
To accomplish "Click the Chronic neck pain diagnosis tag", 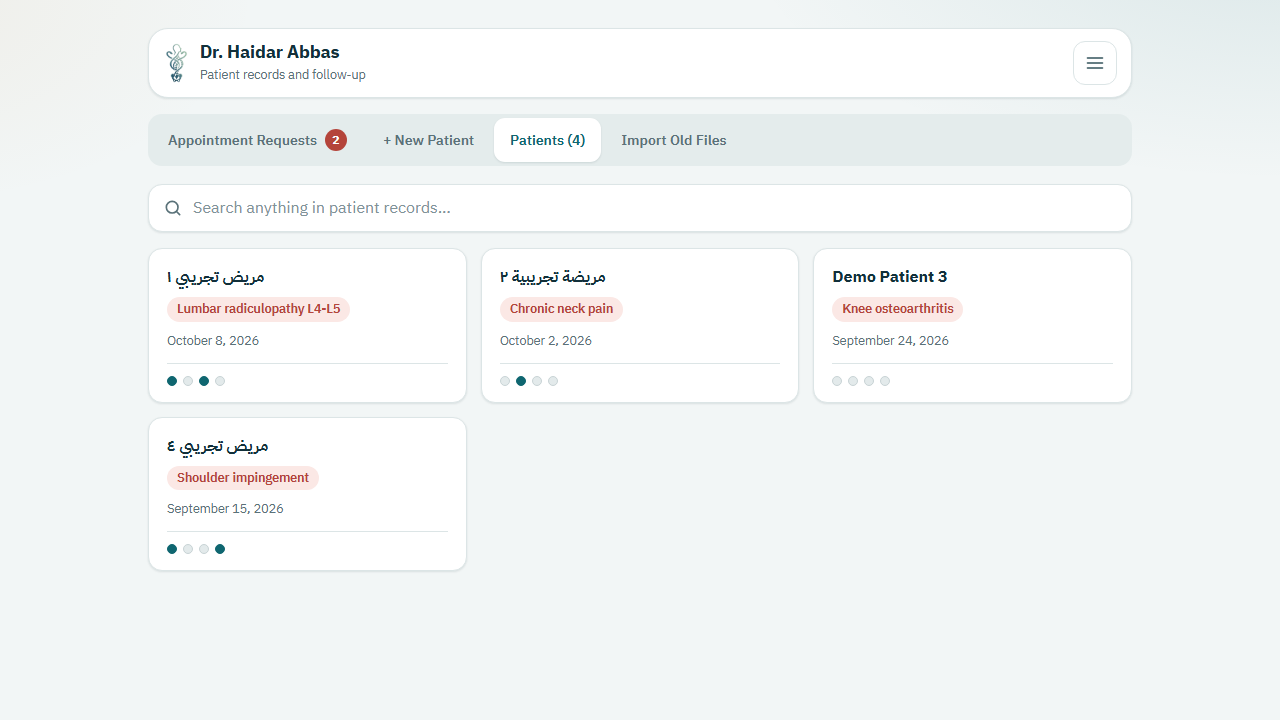I will [561, 309].
